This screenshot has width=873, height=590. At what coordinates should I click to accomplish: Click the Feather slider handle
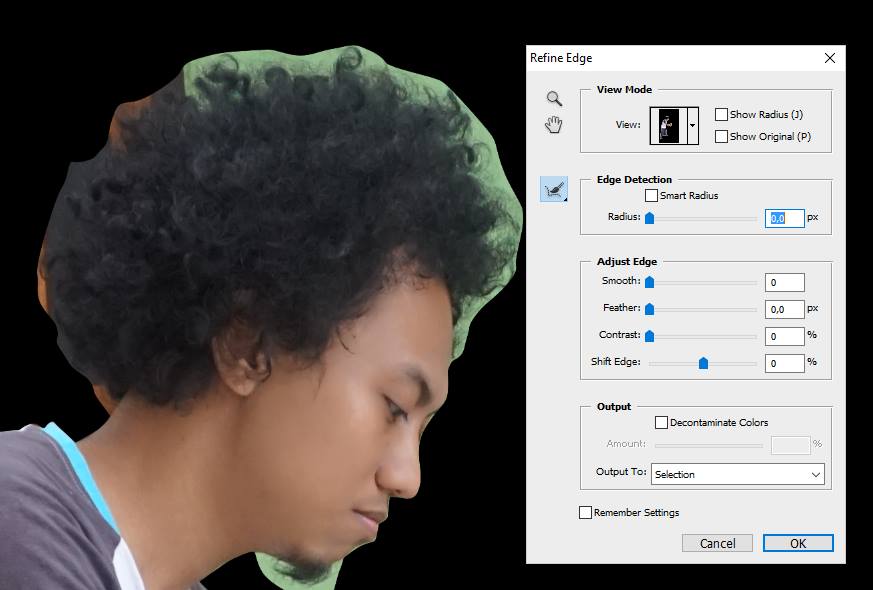point(650,309)
